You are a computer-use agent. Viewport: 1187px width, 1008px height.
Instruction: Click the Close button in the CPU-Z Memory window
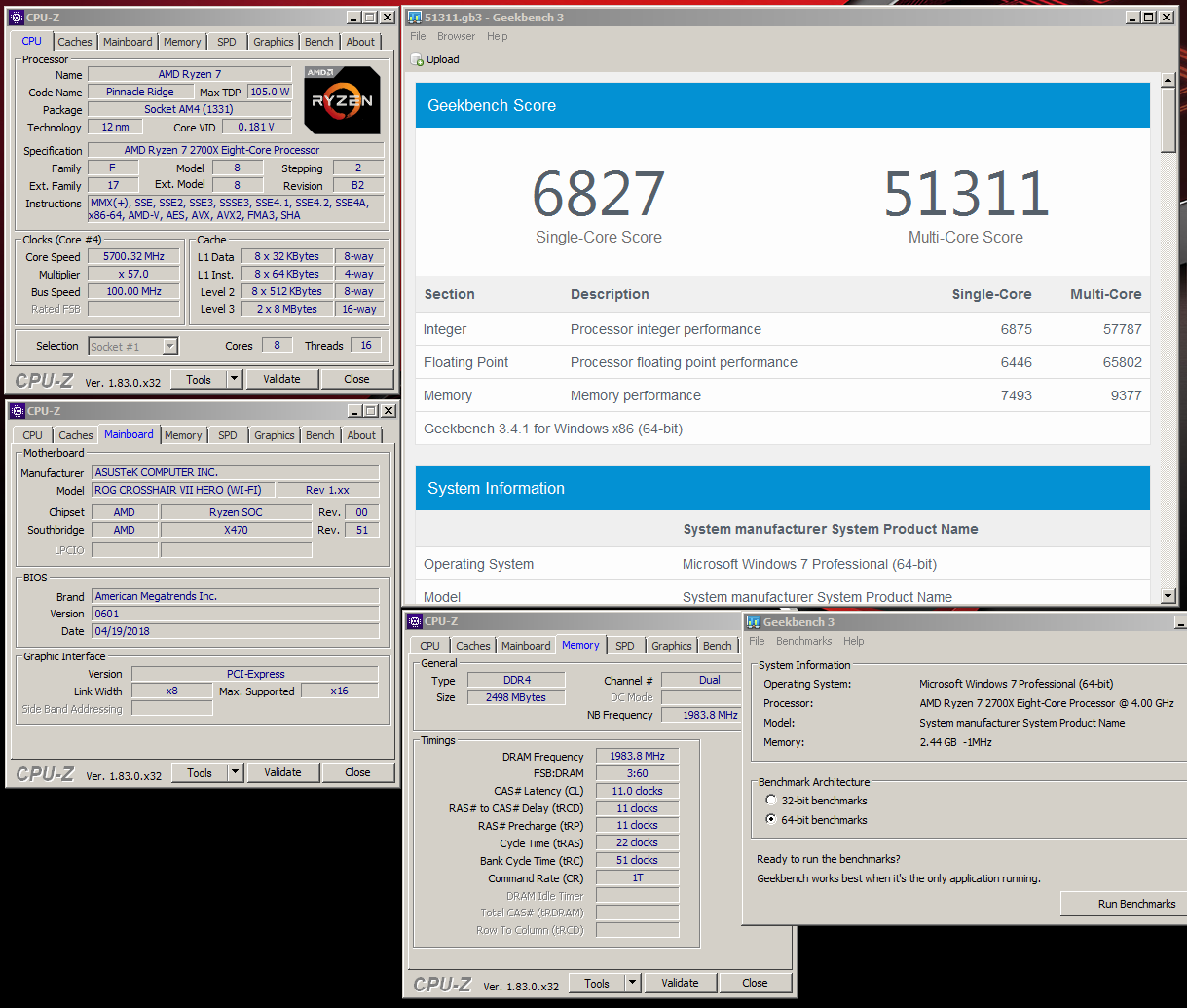(x=755, y=983)
